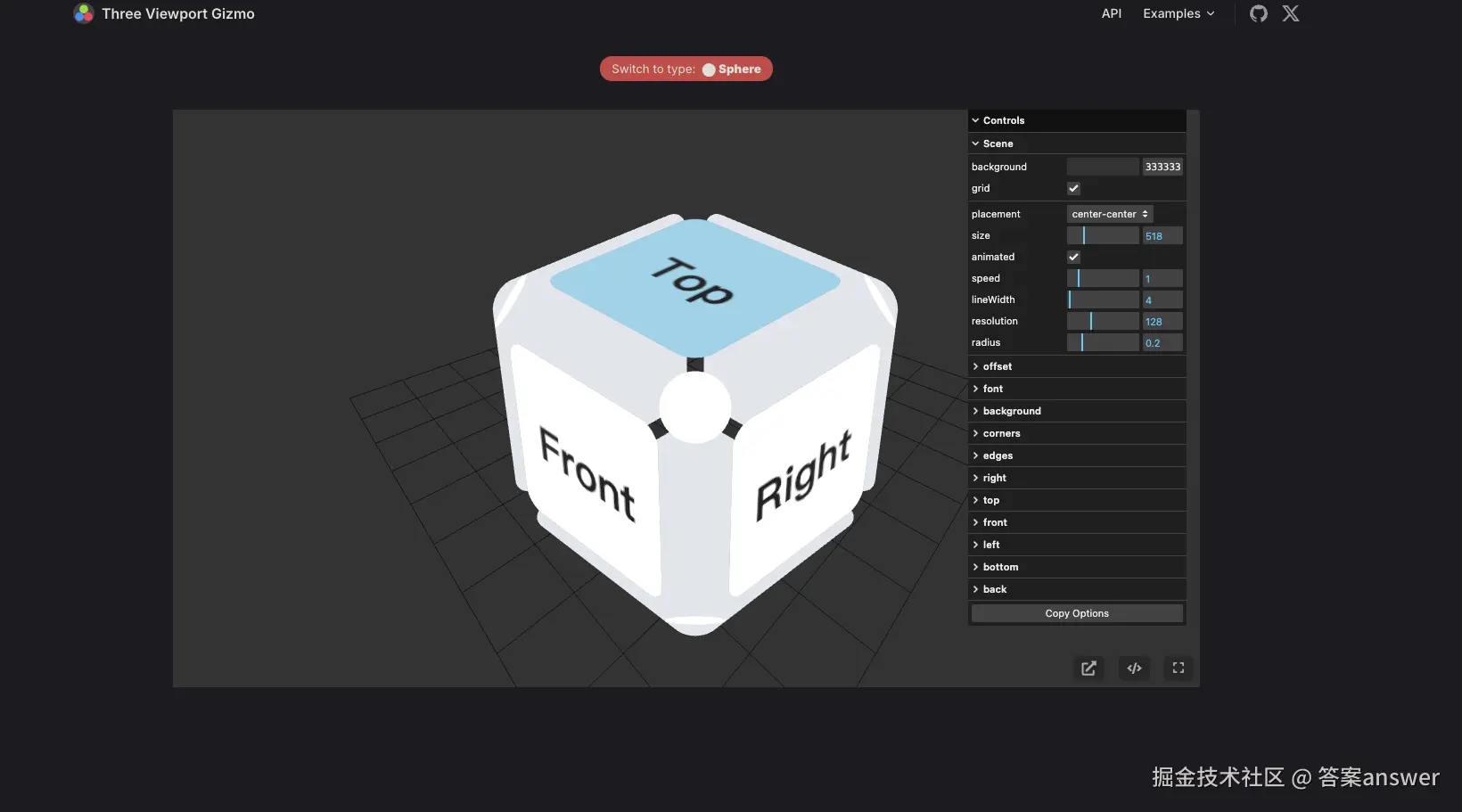Click the resolution value field showing 128
Image resolution: width=1462 pixels, height=812 pixels.
[1162, 321]
